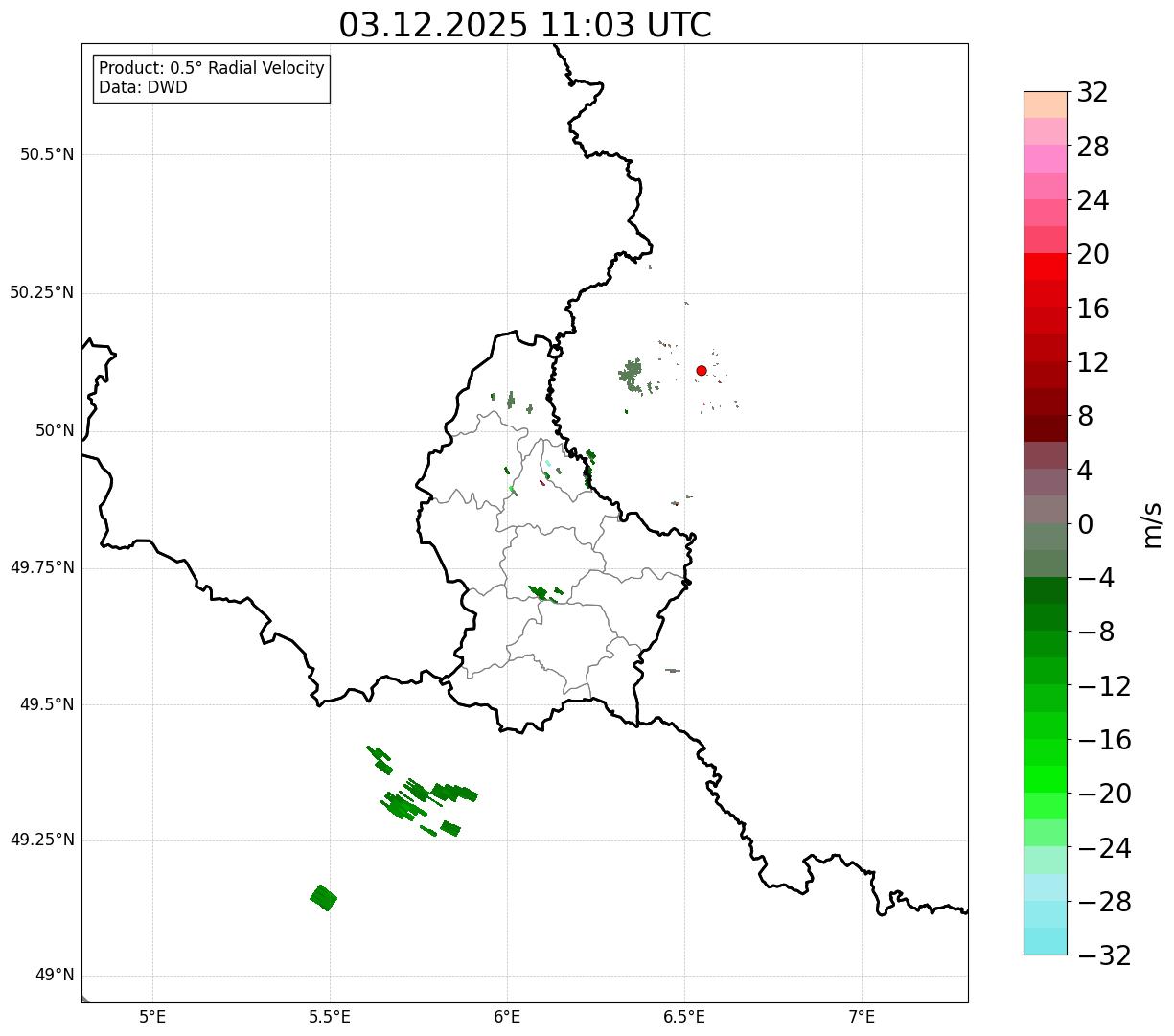1174x1036 pixels.
Task: Click the colorbar tick label 16
Action: tap(1093, 309)
